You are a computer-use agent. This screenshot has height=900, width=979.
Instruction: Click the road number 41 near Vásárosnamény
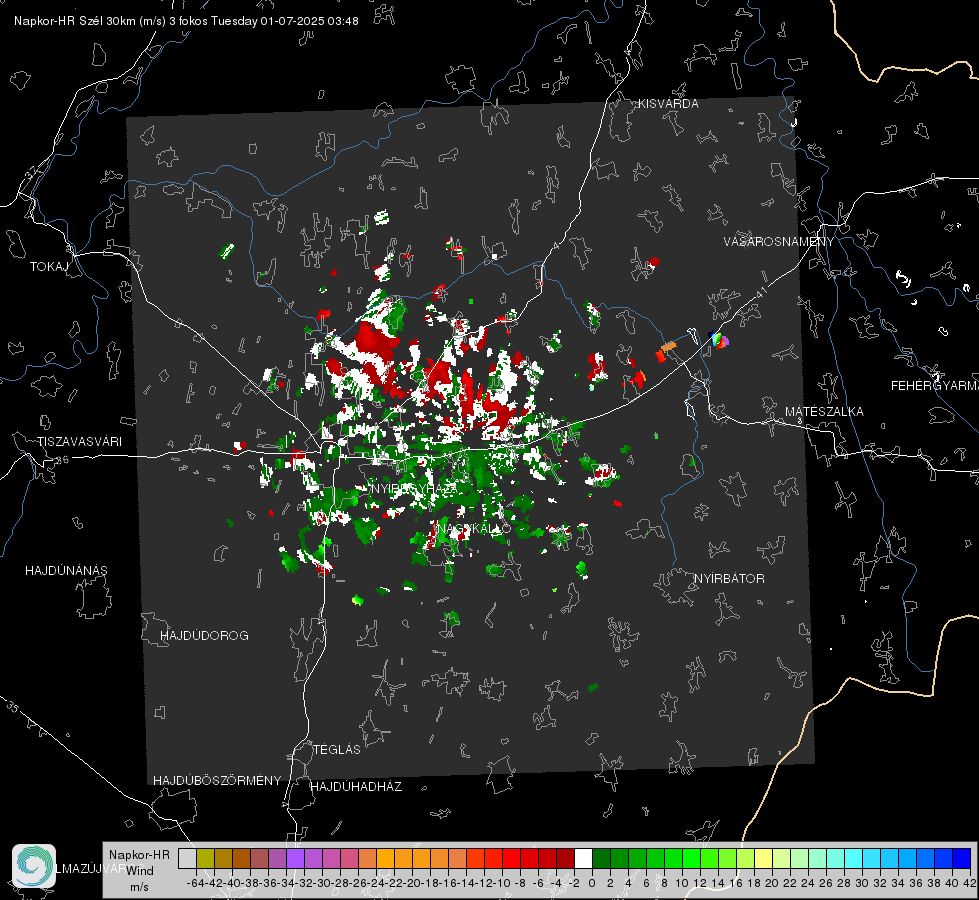tap(760, 292)
